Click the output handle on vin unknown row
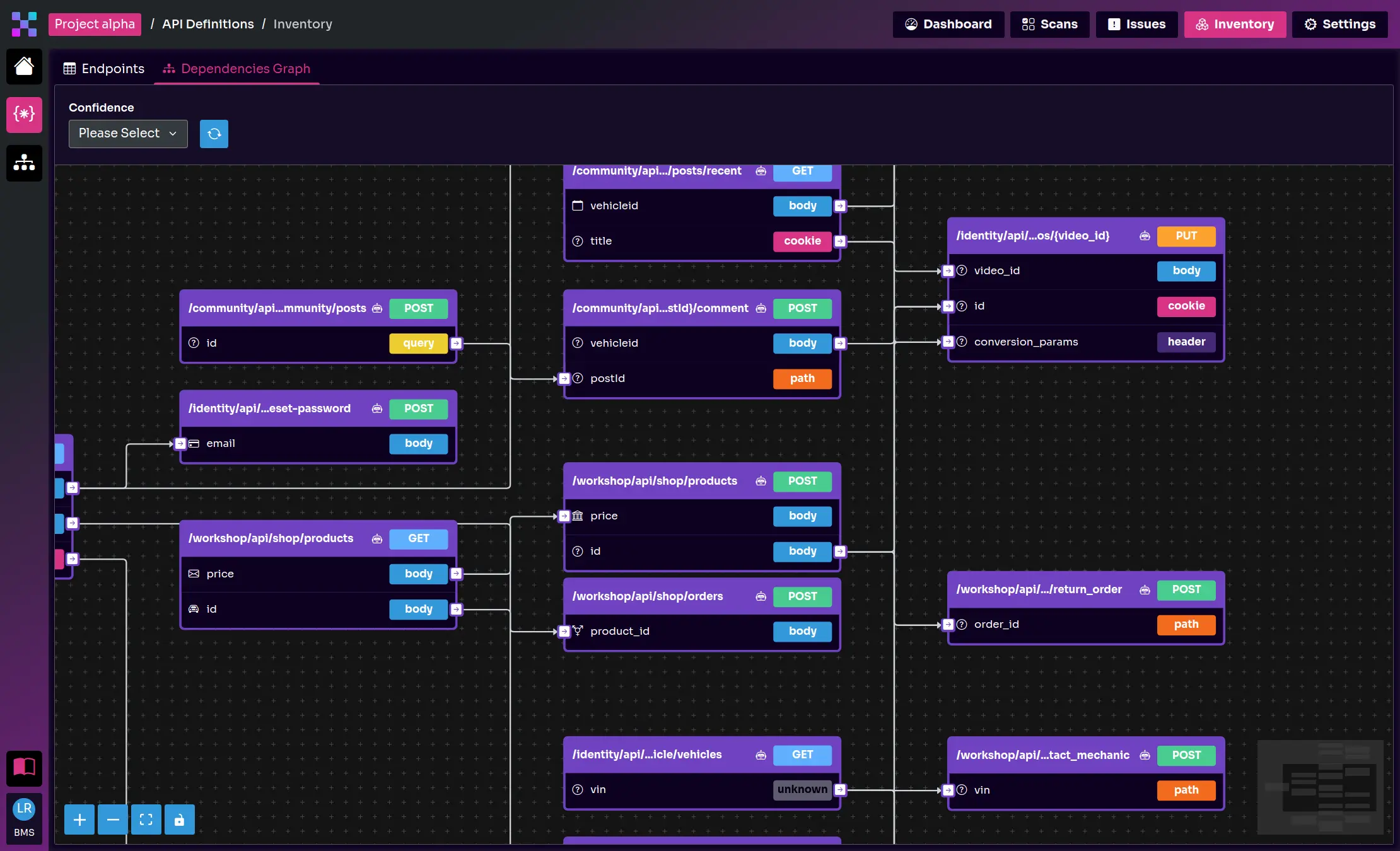This screenshot has width=1400, height=851. (x=840, y=789)
